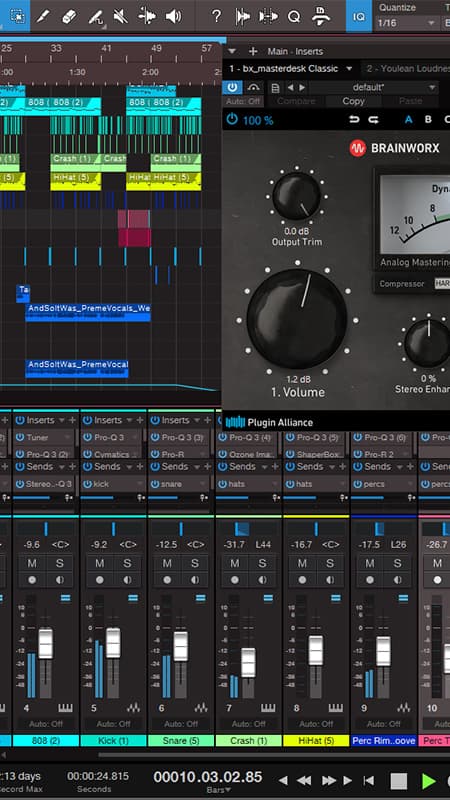Open Inserts dropdown arrow on Snare channel
The width and height of the screenshot is (450, 800).
(x=196, y=420)
